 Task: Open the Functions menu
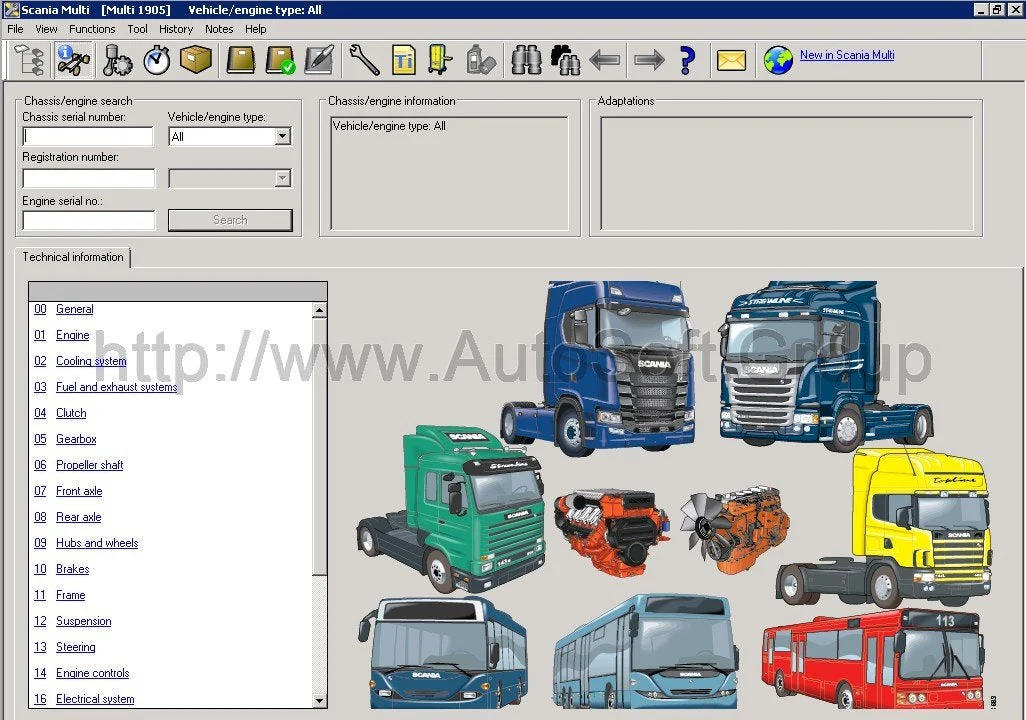click(92, 29)
